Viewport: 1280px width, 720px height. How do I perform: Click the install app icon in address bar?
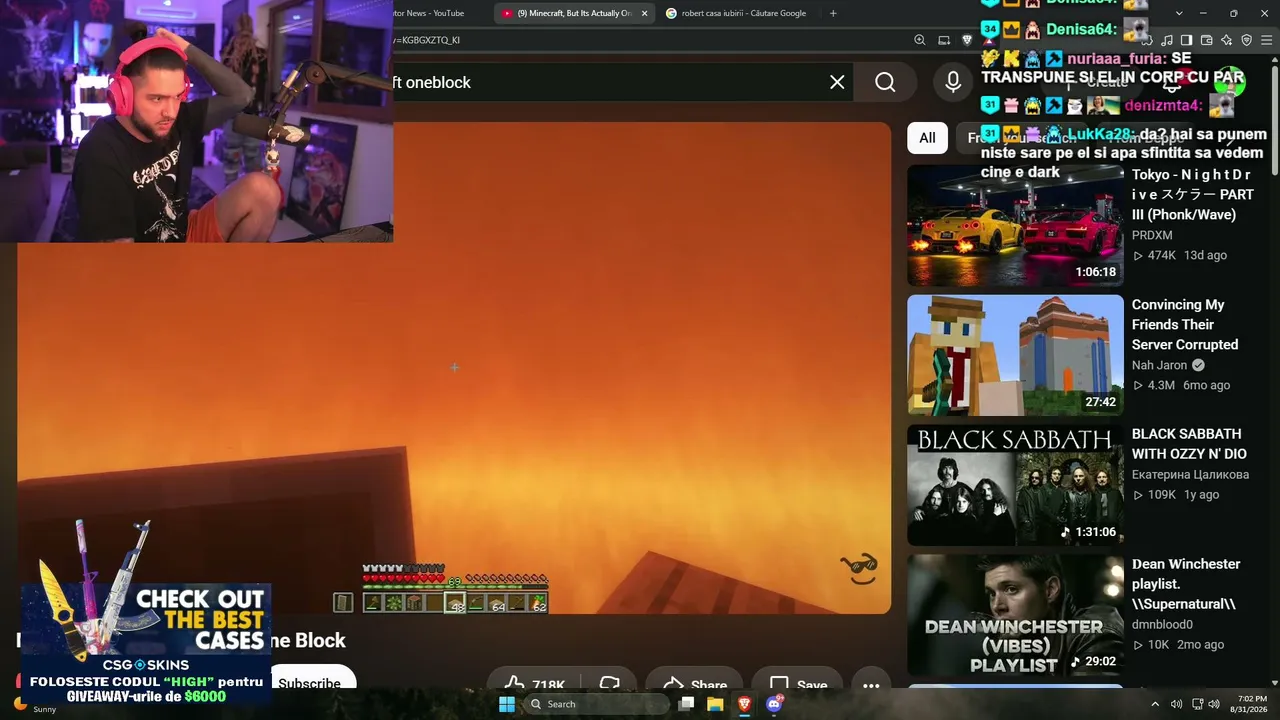click(x=944, y=40)
